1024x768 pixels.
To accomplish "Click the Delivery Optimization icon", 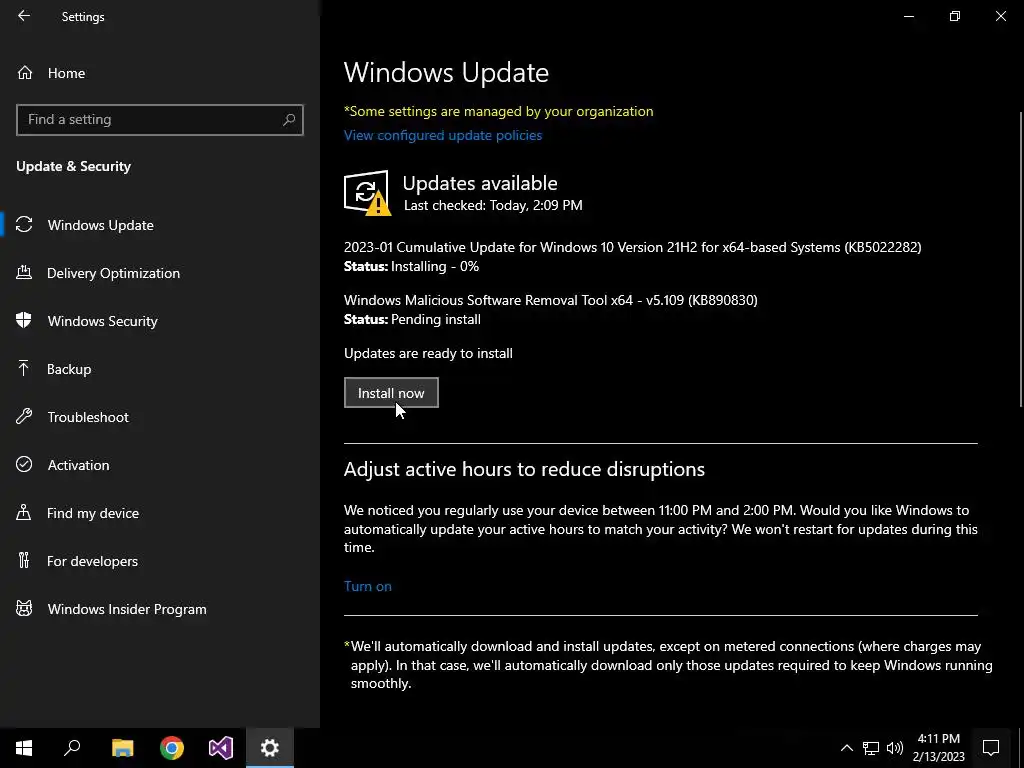I will tap(24, 272).
